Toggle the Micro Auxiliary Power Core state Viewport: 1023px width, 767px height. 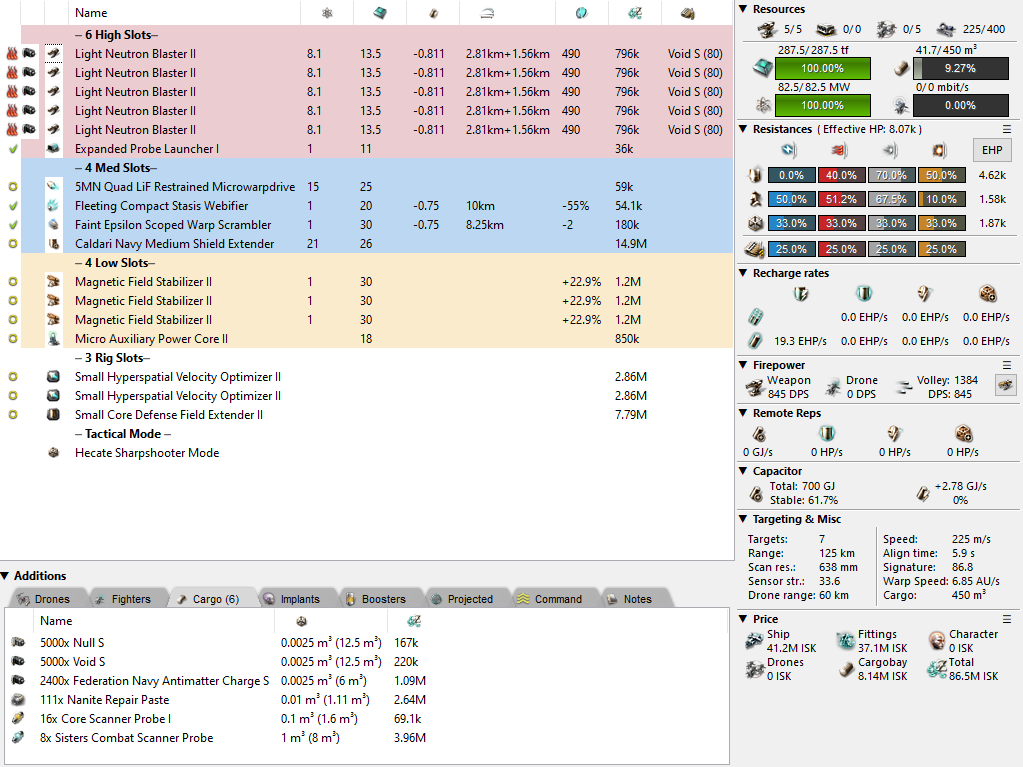12,339
